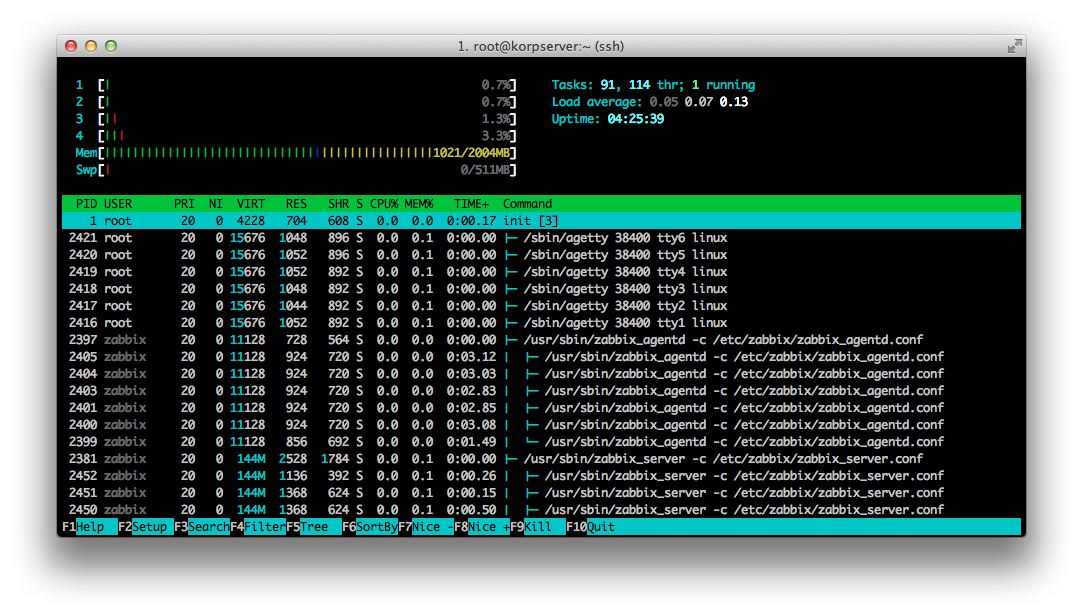This screenshot has height=616, width=1083.
Task: Click CPU 3 usage meter showing 1.3%
Action: (296, 119)
